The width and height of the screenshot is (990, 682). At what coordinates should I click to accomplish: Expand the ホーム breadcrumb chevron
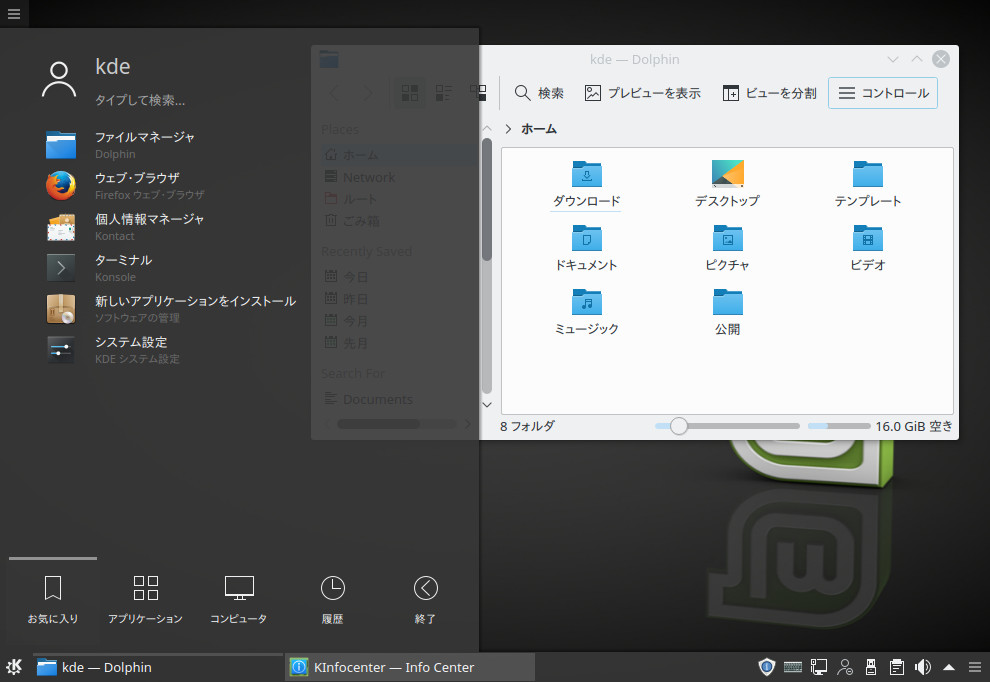[507, 129]
